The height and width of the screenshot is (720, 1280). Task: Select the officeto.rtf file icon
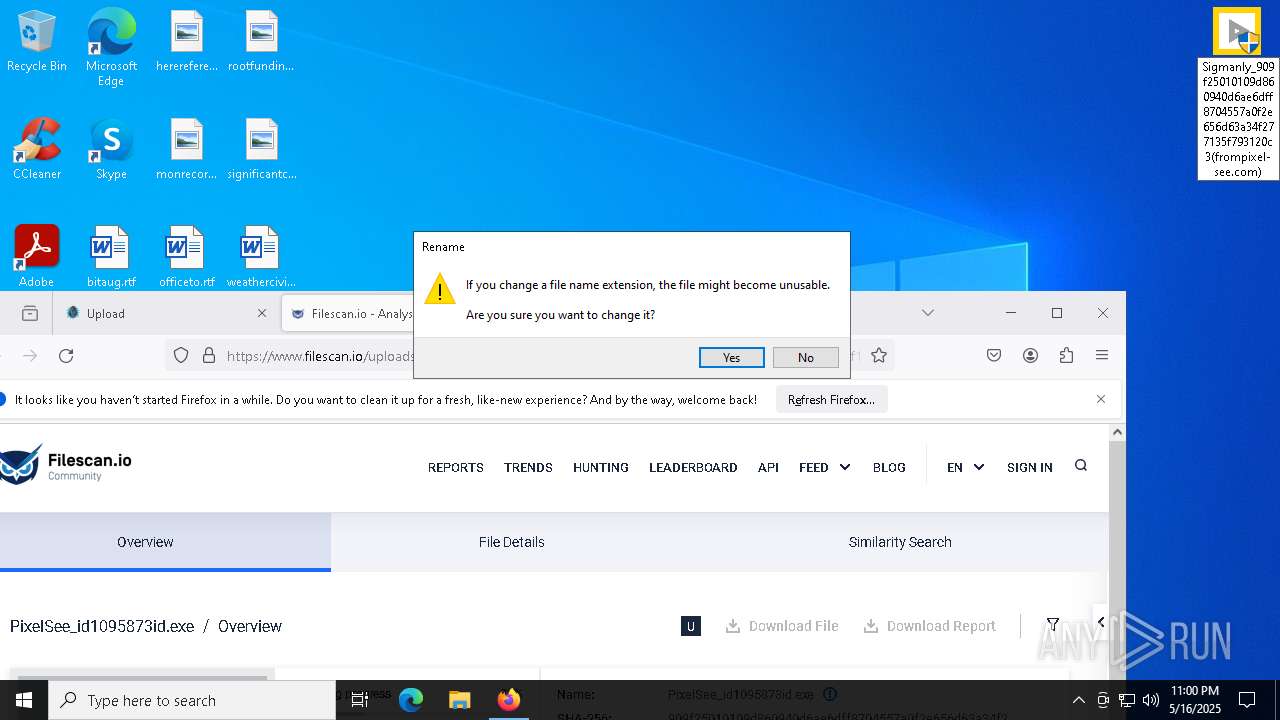(186, 256)
